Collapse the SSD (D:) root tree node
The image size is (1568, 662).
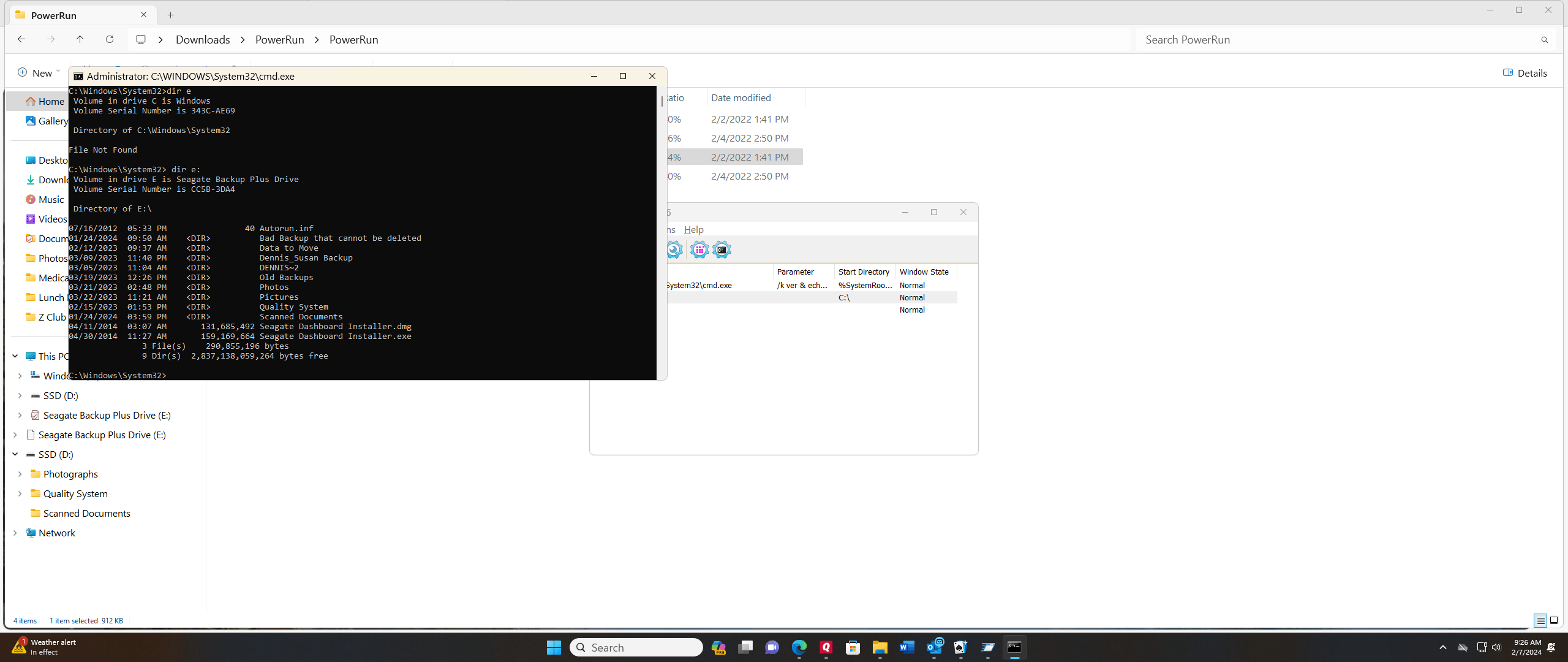(x=15, y=454)
